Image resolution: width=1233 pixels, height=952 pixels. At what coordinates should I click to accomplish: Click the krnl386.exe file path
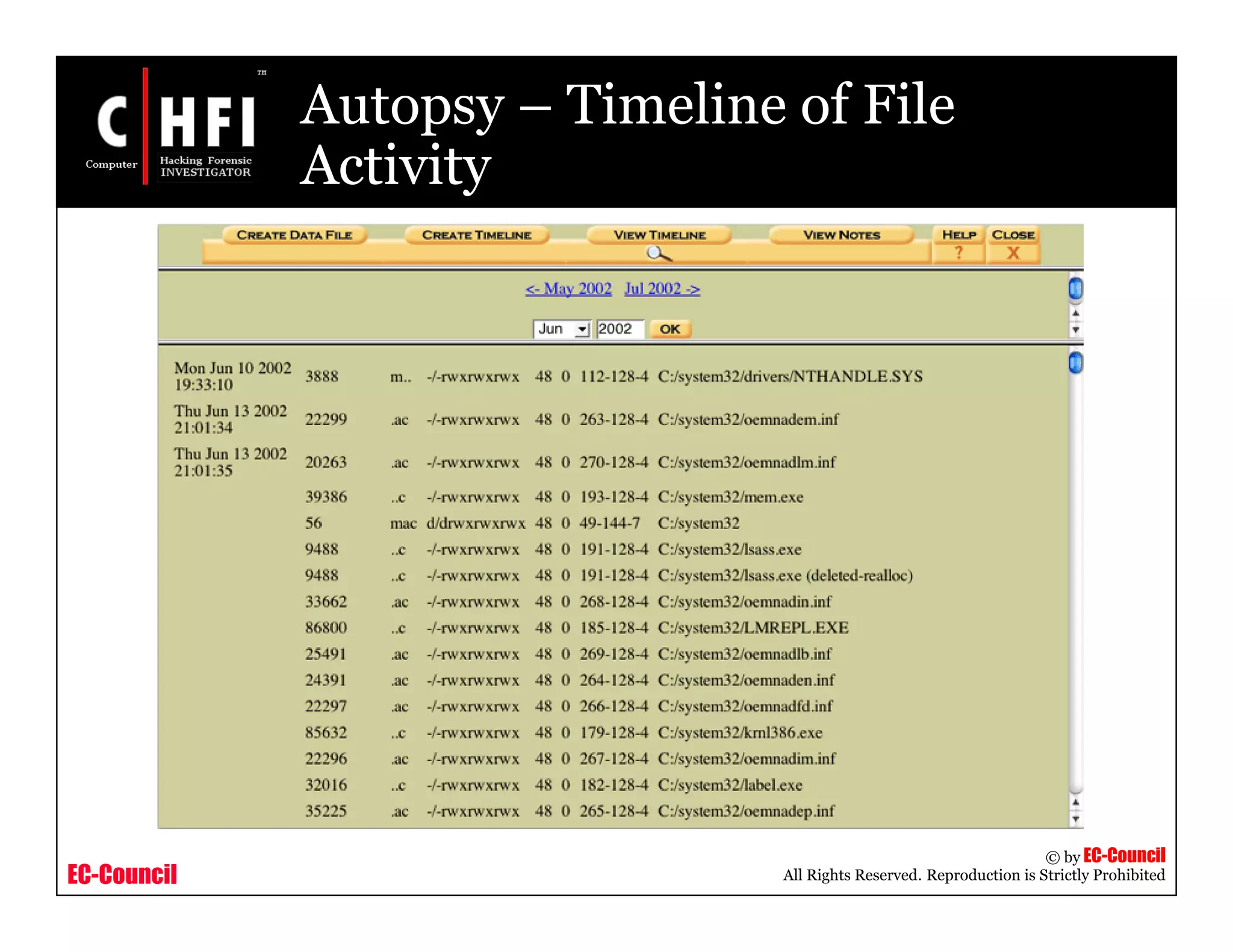pyautogui.click(x=740, y=733)
